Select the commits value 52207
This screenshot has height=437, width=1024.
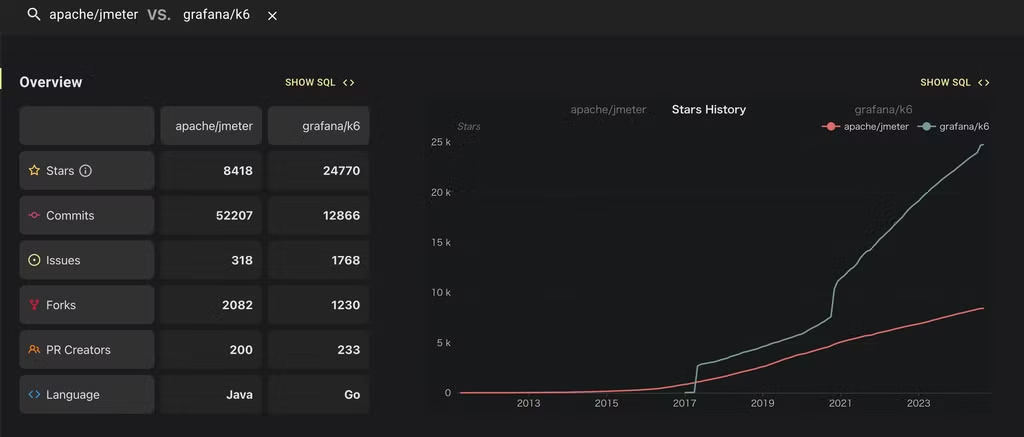(x=234, y=216)
